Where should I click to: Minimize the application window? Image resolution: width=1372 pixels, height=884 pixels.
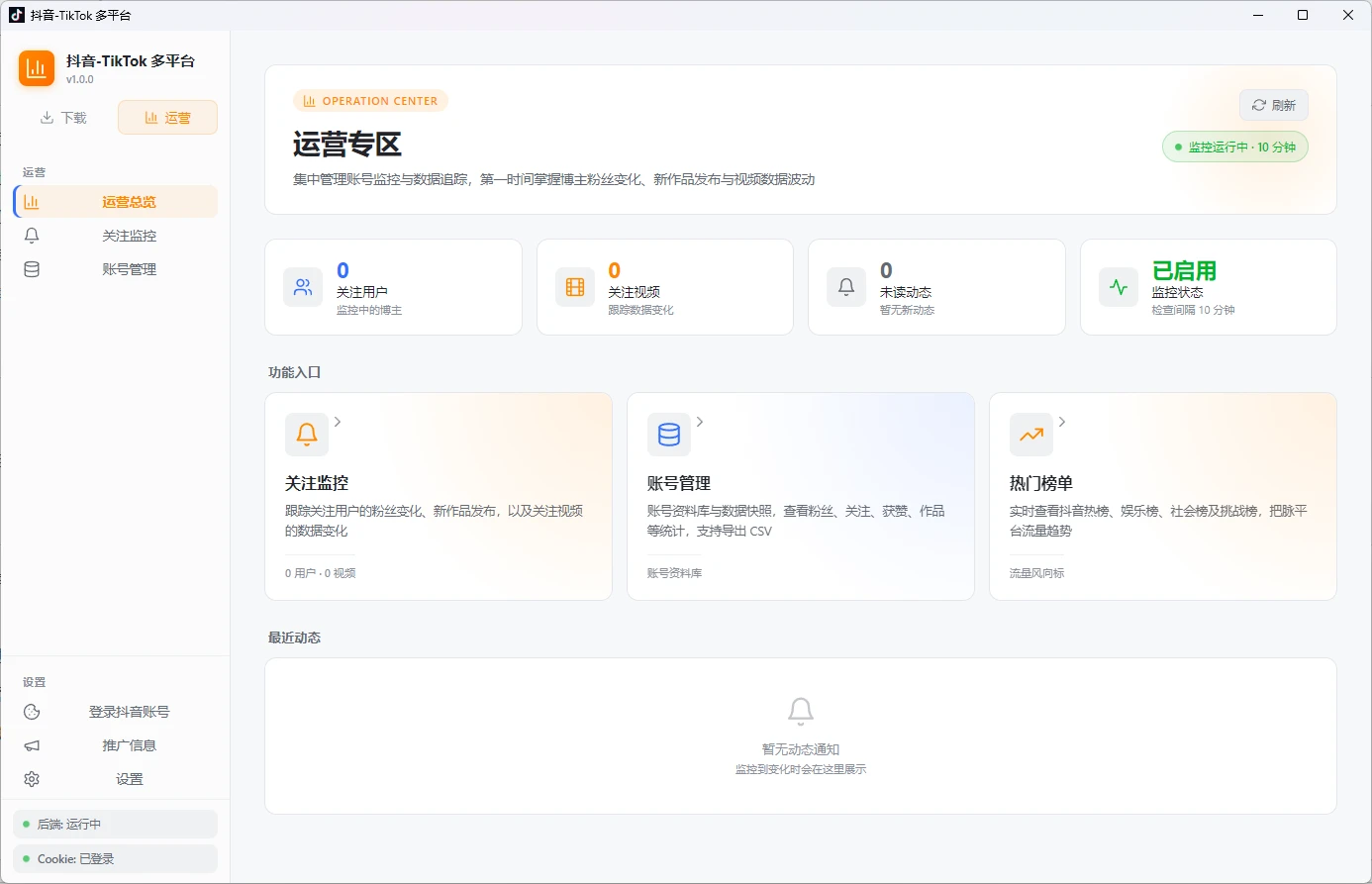click(x=1258, y=15)
